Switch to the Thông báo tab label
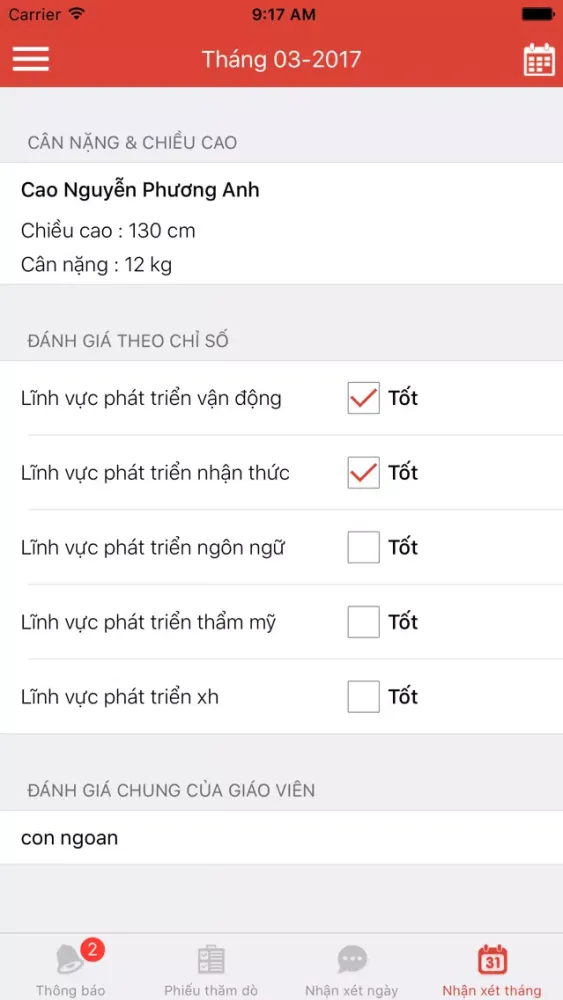This screenshot has height=1000, width=563. tap(70, 990)
